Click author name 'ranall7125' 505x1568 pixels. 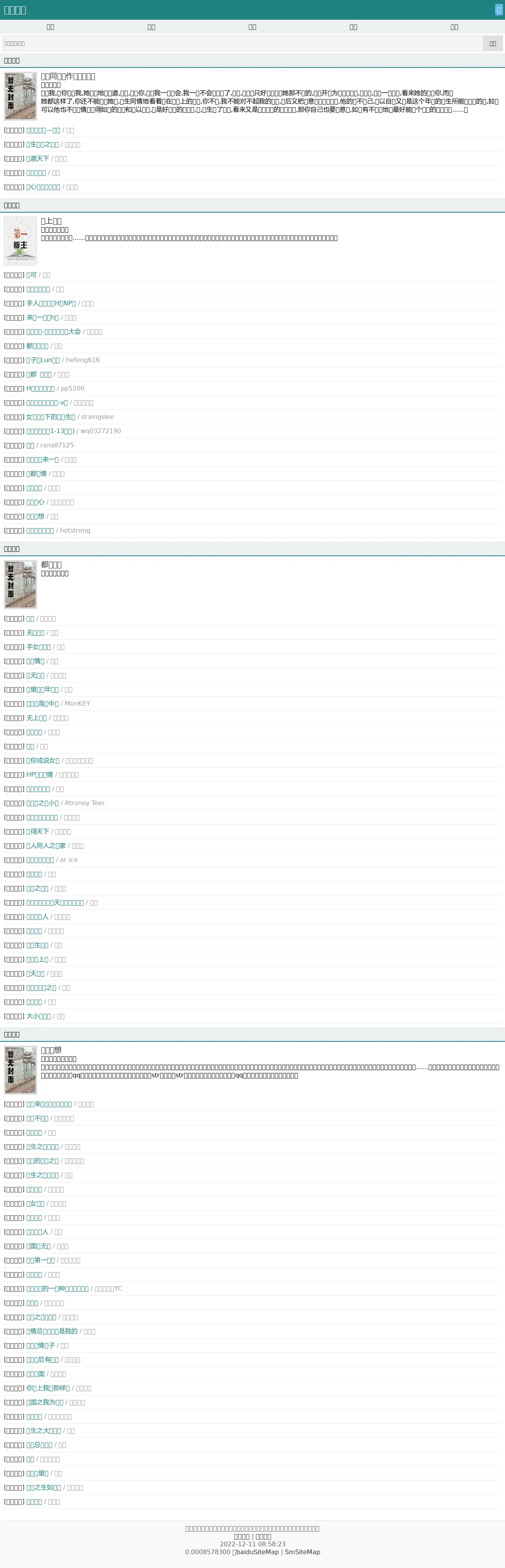[x=56, y=445]
